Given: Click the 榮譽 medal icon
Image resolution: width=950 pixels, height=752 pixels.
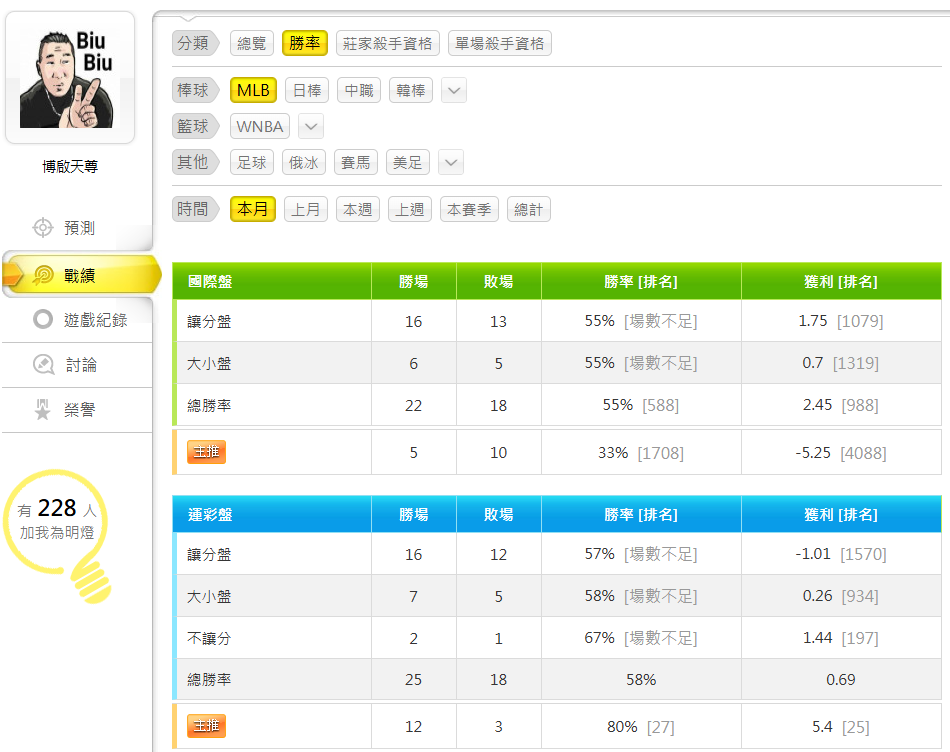Looking at the screenshot, I should click(x=43, y=410).
